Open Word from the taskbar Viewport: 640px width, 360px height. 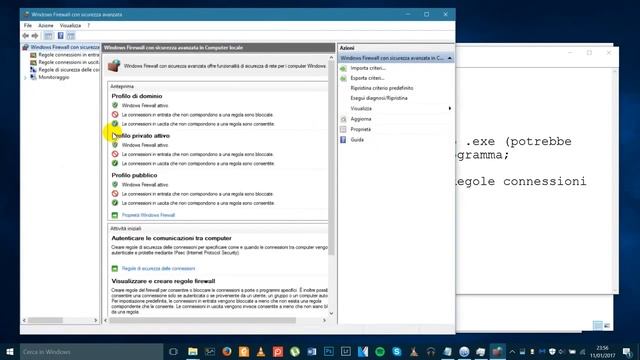[x=312, y=351]
